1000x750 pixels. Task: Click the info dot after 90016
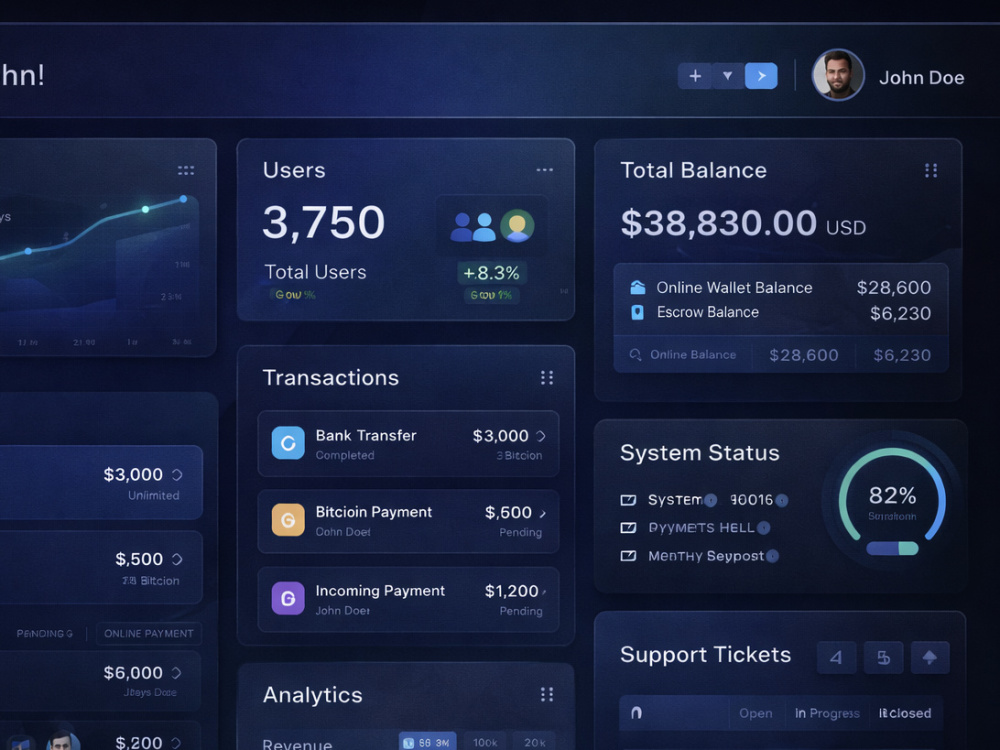pyautogui.click(x=781, y=501)
